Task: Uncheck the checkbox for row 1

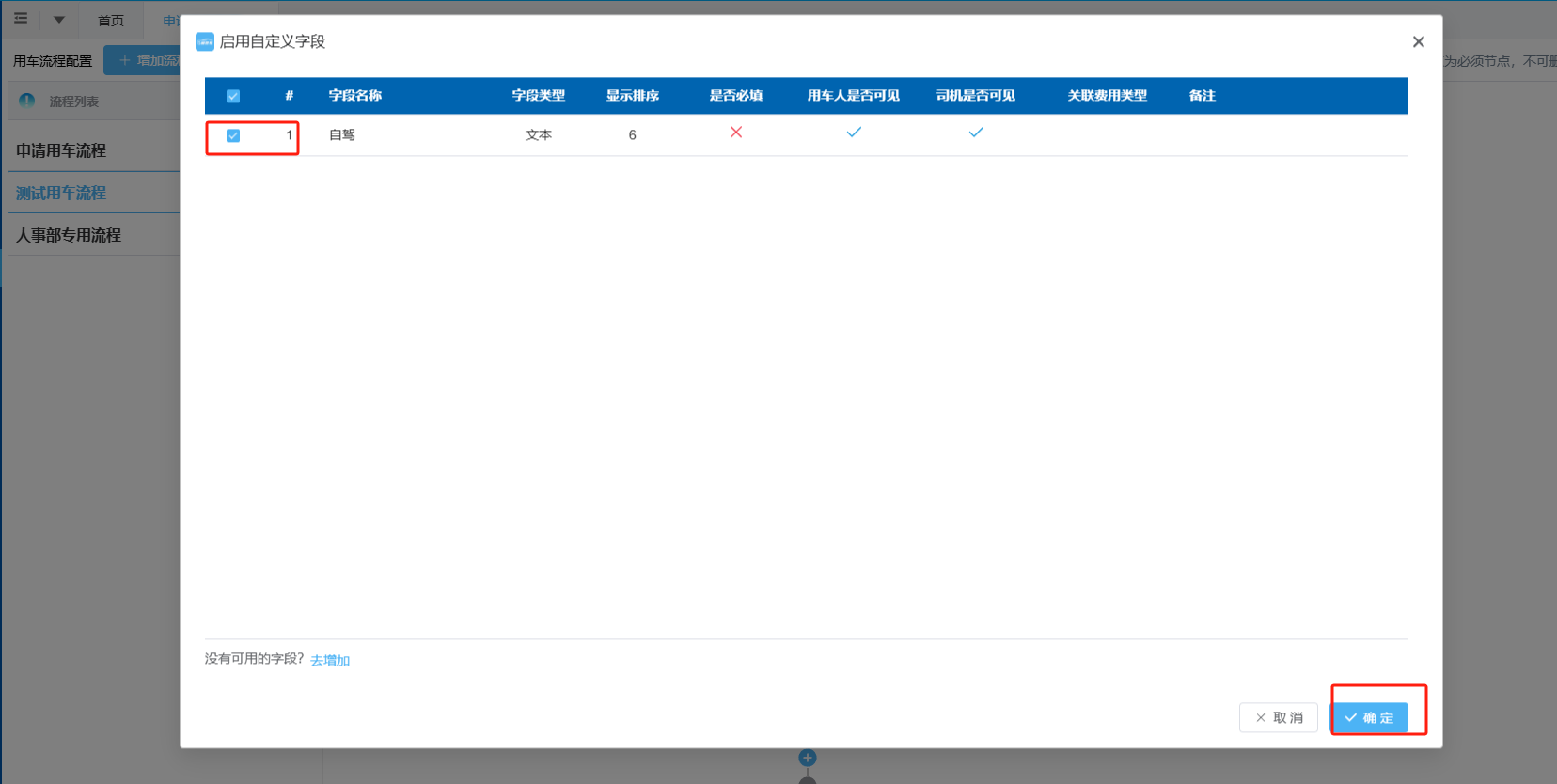Action: 233,135
